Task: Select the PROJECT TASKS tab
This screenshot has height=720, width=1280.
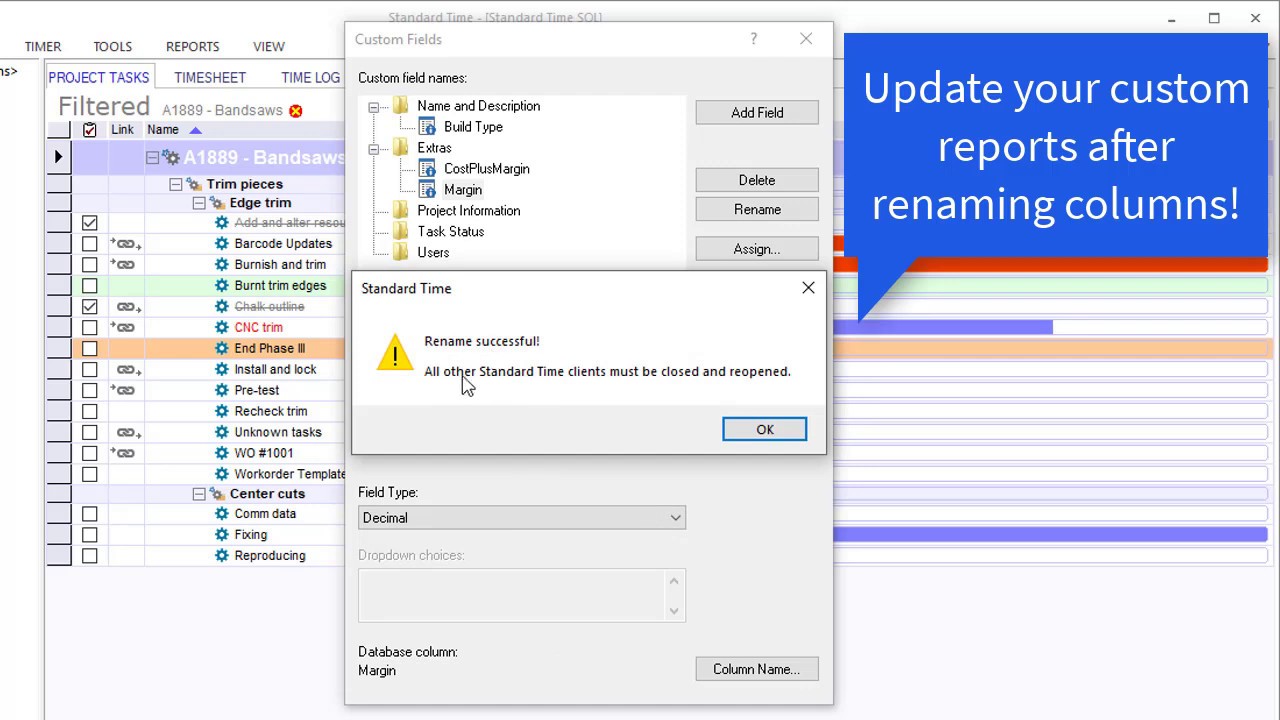Action: [99, 78]
